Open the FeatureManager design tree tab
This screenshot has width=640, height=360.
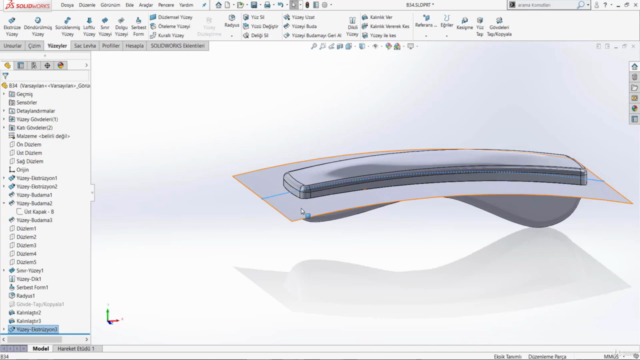7,65
